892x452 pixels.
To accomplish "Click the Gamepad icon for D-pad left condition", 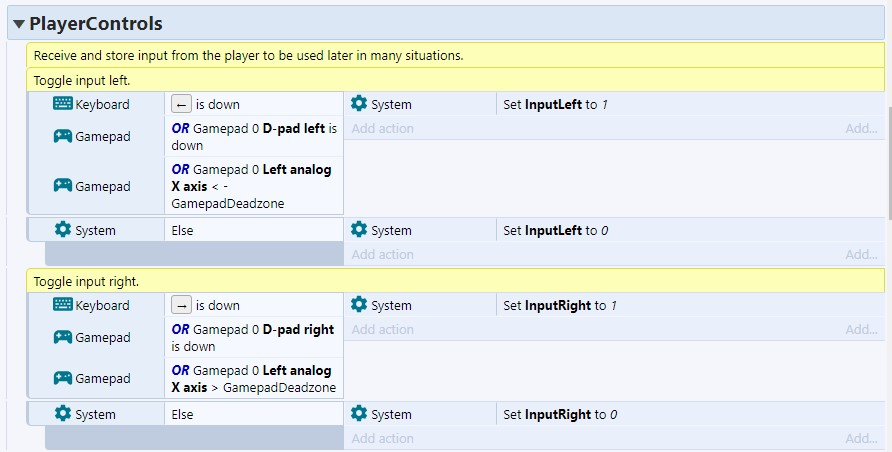I will coord(63,136).
